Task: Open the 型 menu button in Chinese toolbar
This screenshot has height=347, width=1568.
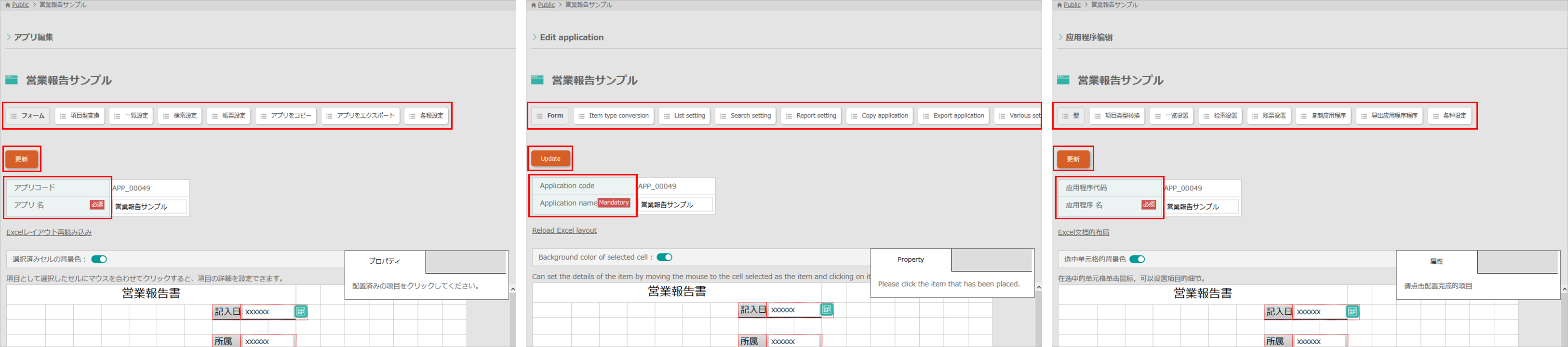Action: [x=1072, y=116]
